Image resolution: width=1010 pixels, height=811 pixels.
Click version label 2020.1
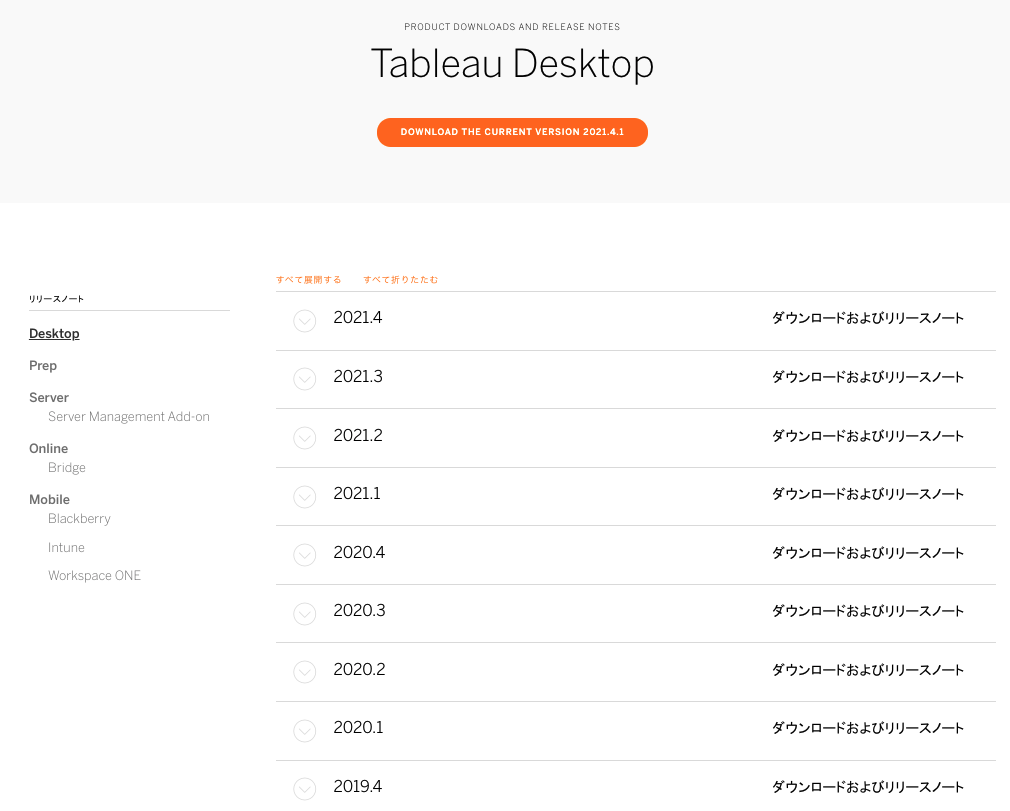358,727
